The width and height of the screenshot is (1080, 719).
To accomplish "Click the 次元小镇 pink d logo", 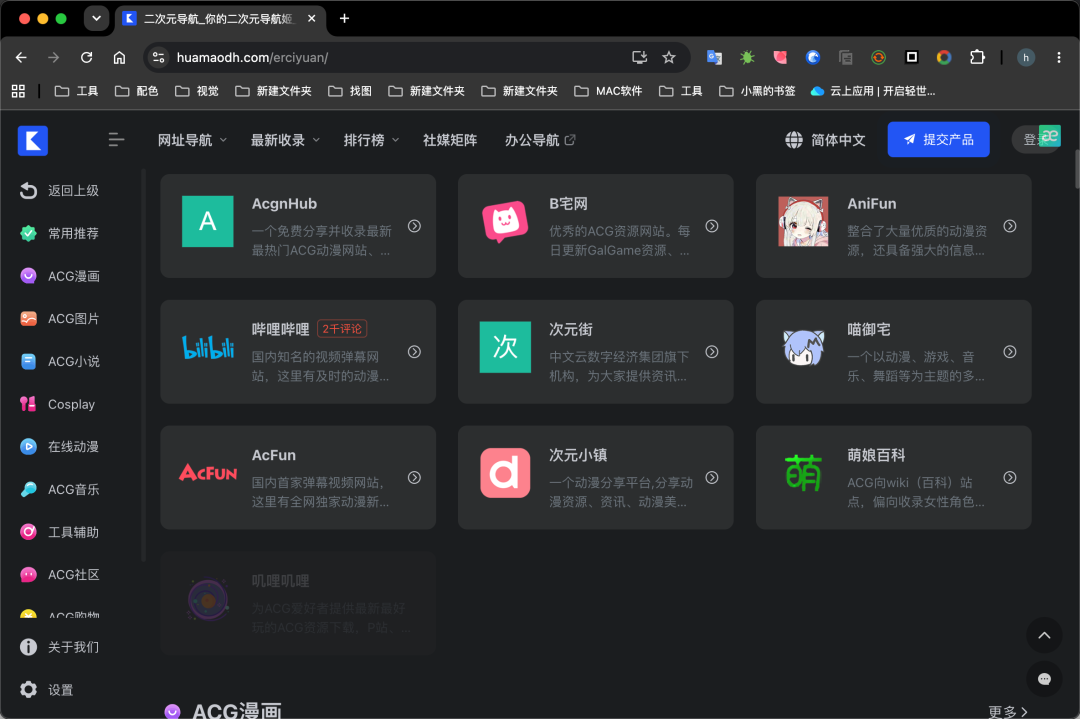I will point(505,472).
